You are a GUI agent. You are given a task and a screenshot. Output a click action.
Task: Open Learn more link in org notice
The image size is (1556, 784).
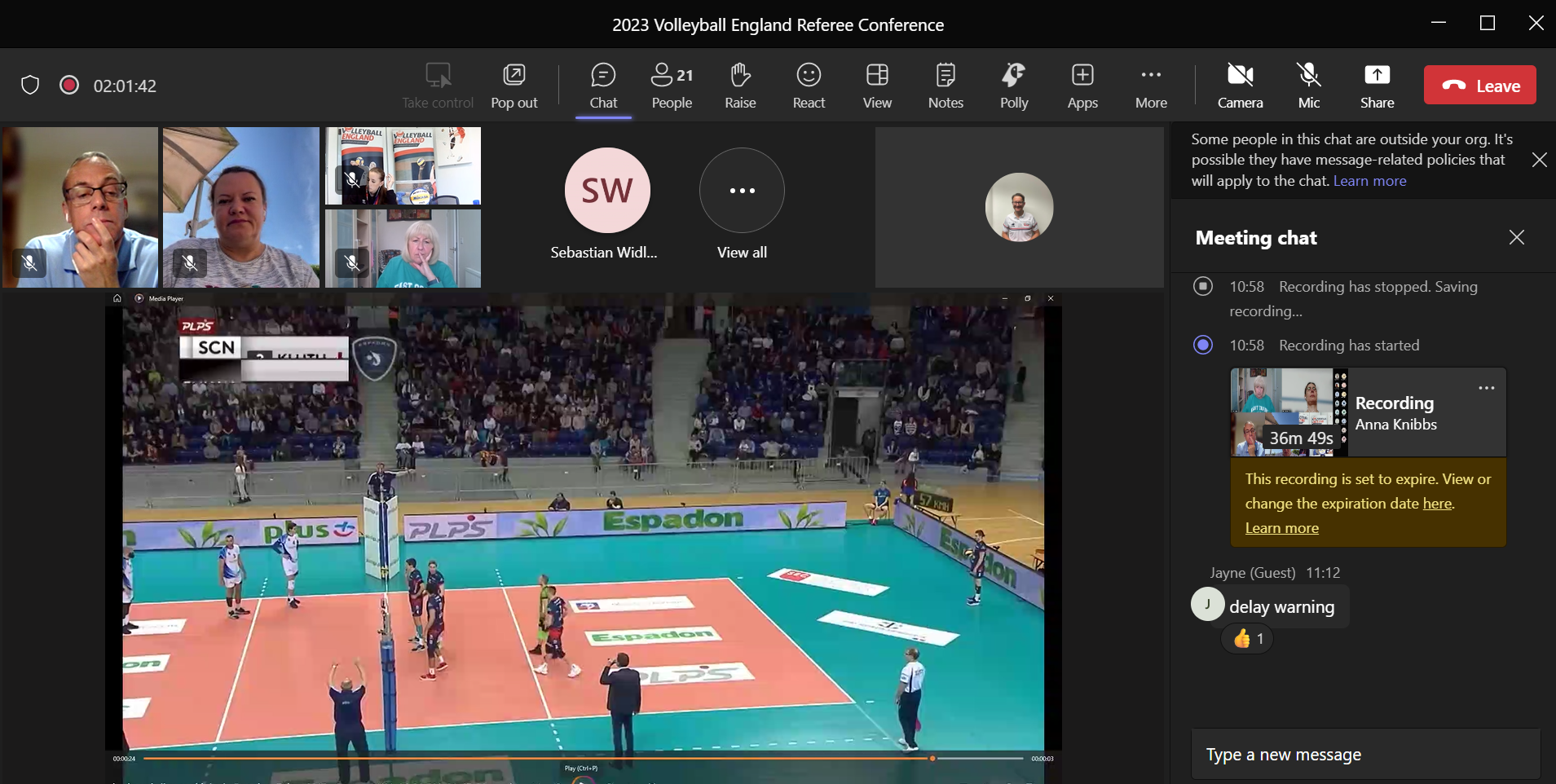click(x=1369, y=181)
